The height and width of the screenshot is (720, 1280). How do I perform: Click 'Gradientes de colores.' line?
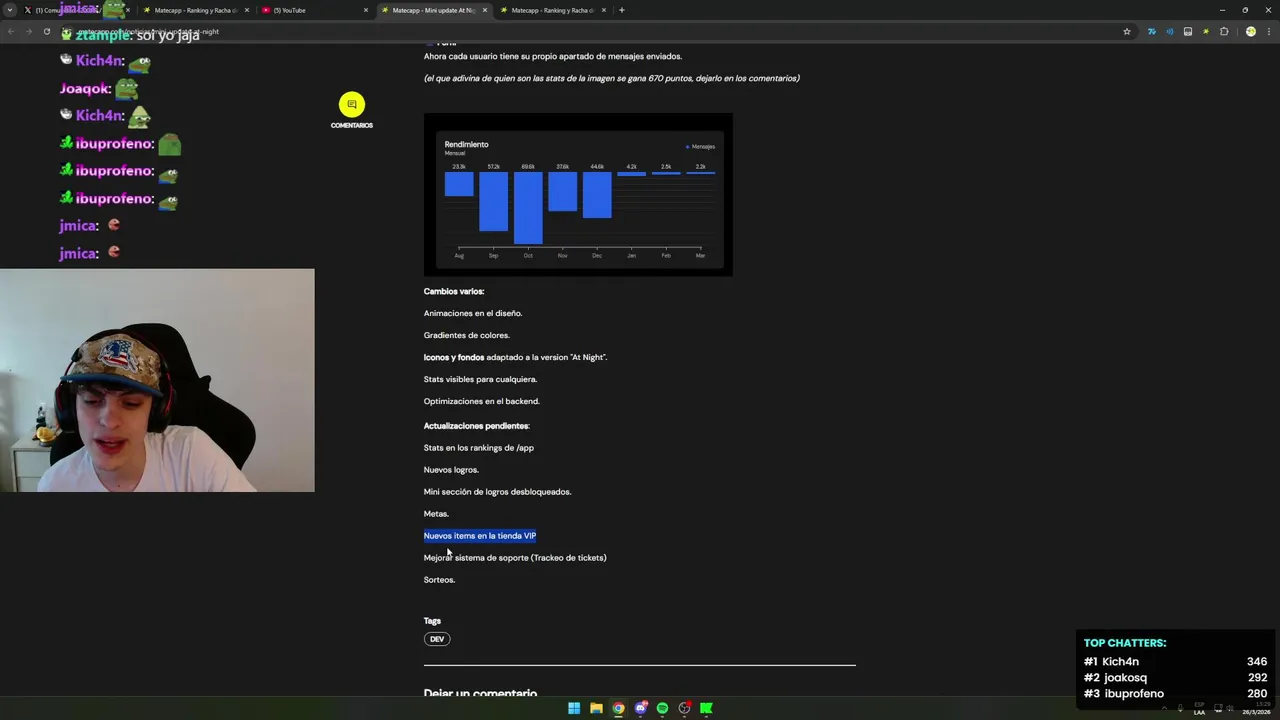click(x=467, y=335)
